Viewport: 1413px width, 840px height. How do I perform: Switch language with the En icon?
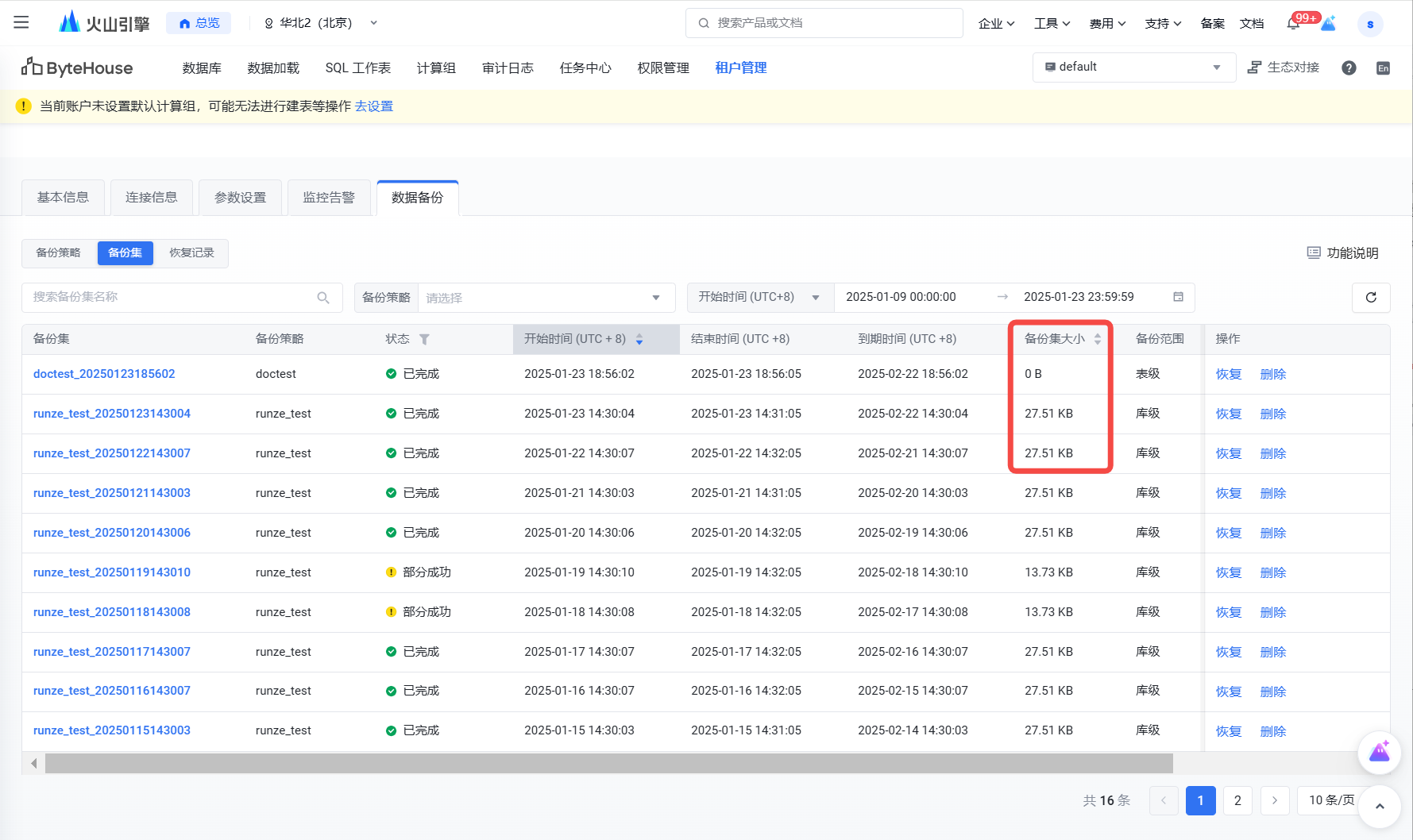click(x=1384, y=68)
